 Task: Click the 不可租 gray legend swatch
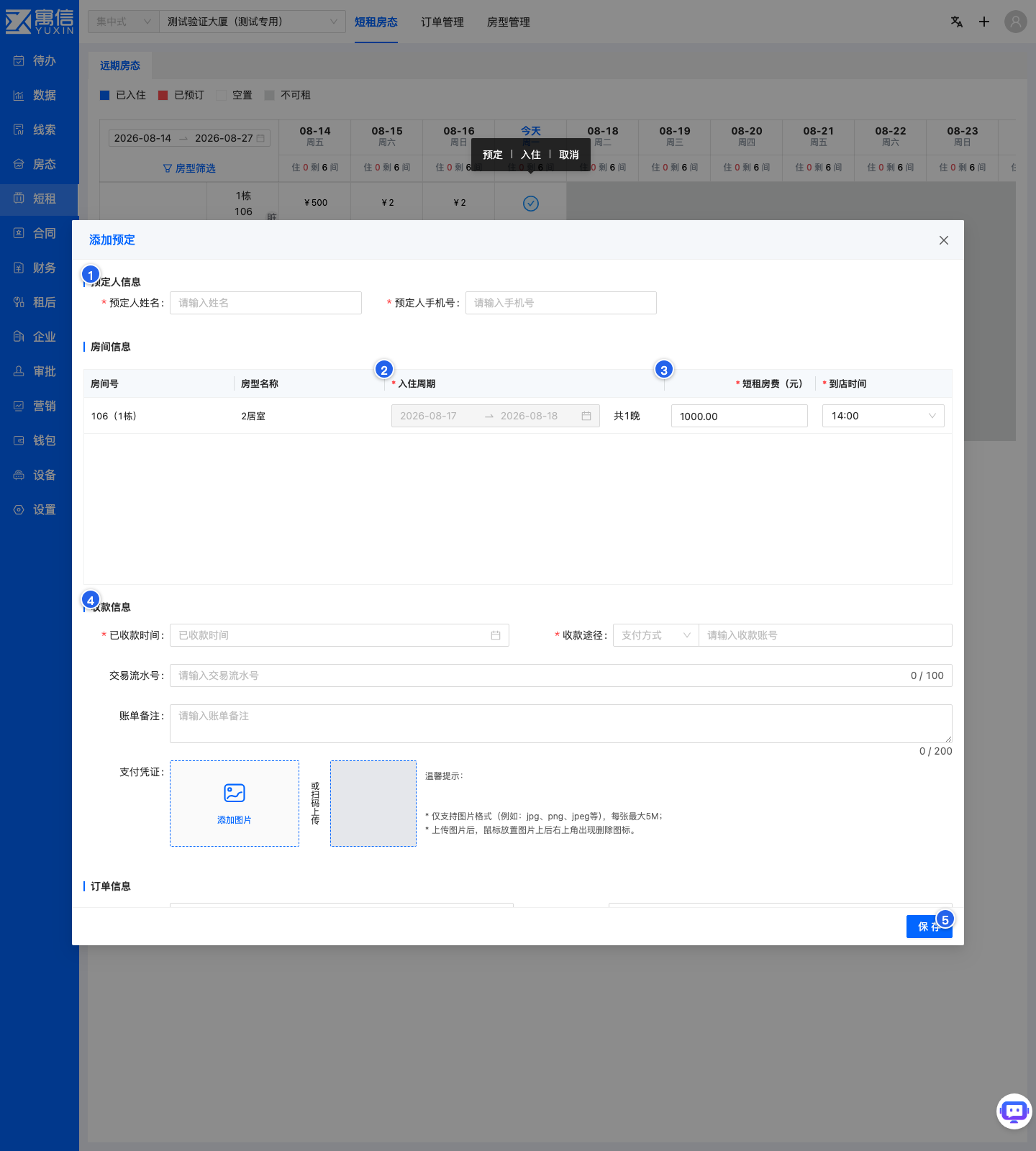click(269, 95)
